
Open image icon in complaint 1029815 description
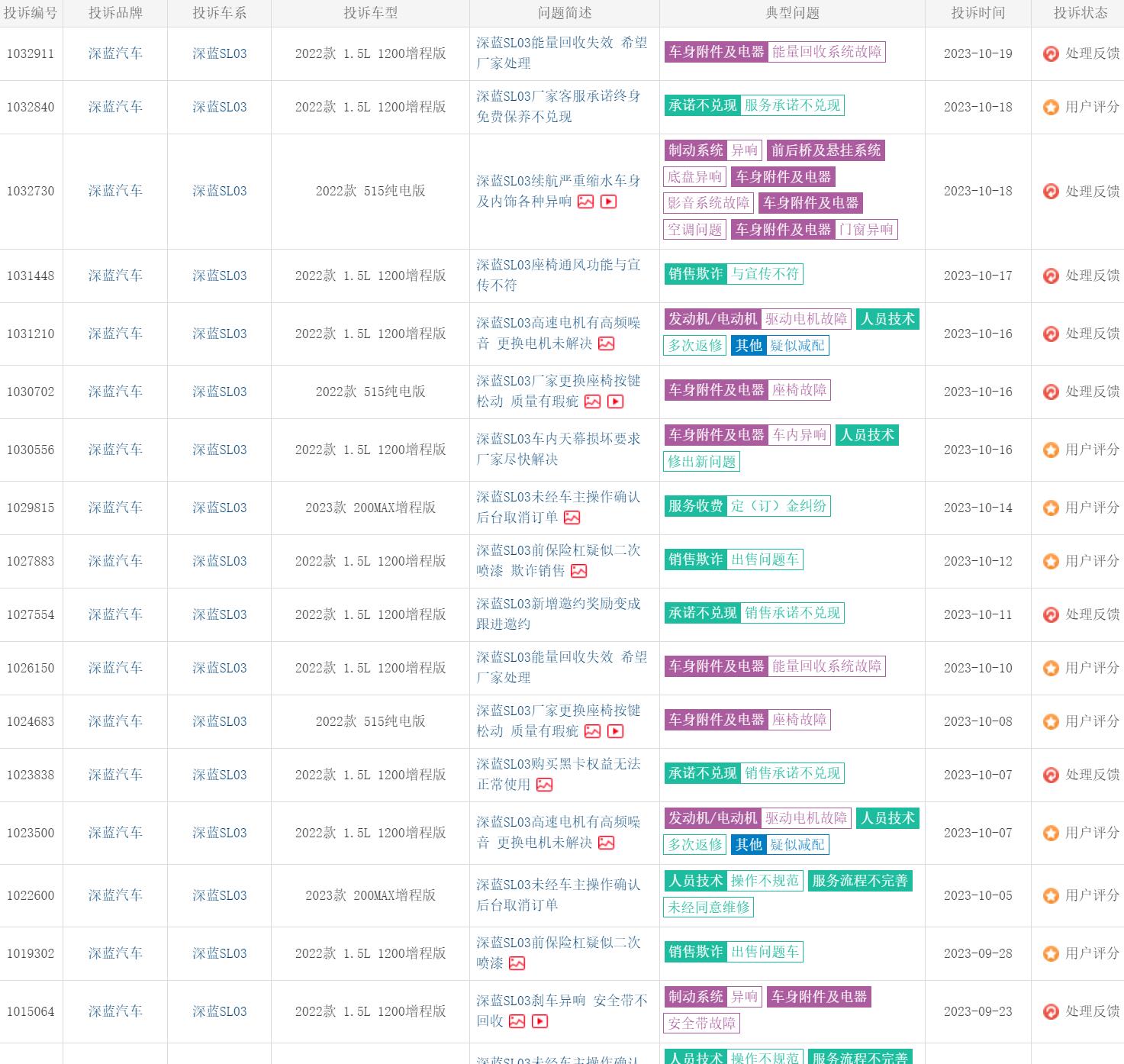[572, 517]
